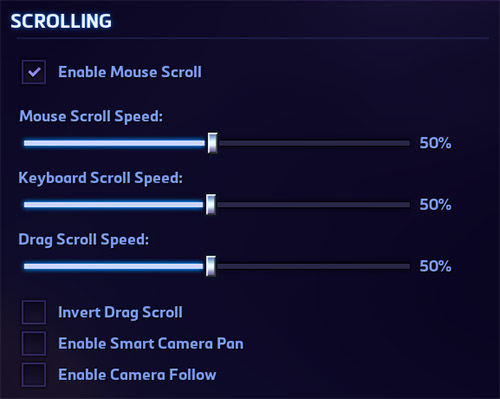Enable the Smart Camera Pan checkbox
The width and height of the screenshot is (500, 399).
[x=34, y=343]
